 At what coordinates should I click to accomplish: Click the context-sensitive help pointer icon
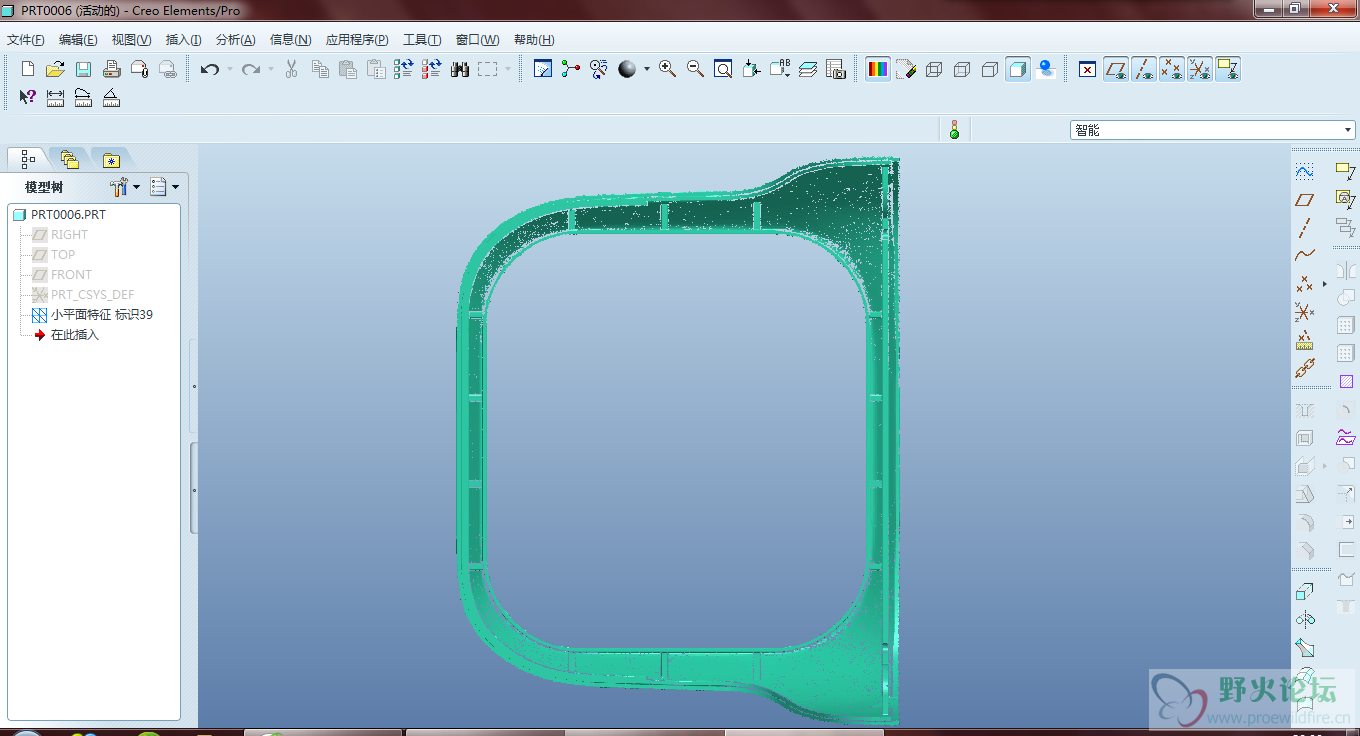point(28,97)
